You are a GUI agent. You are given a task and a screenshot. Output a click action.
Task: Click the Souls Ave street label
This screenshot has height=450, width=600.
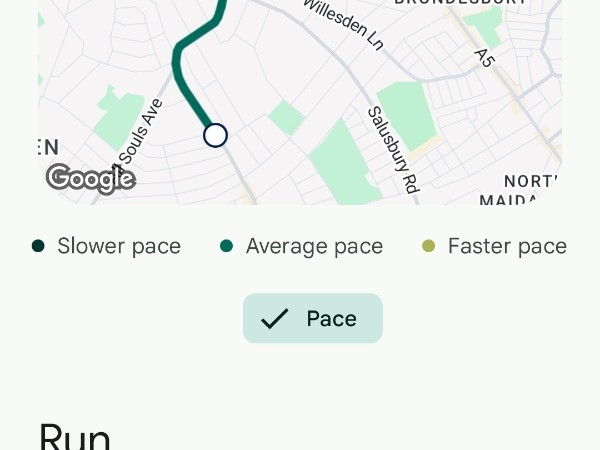pos(139,132)
